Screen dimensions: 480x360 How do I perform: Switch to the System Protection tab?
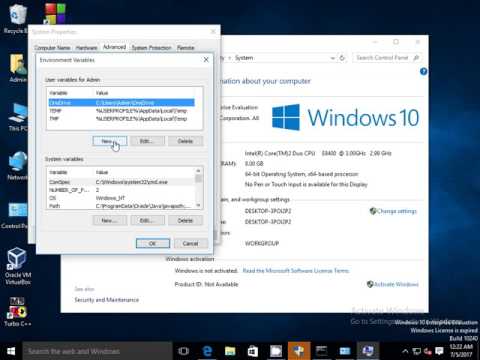[151, 48]
